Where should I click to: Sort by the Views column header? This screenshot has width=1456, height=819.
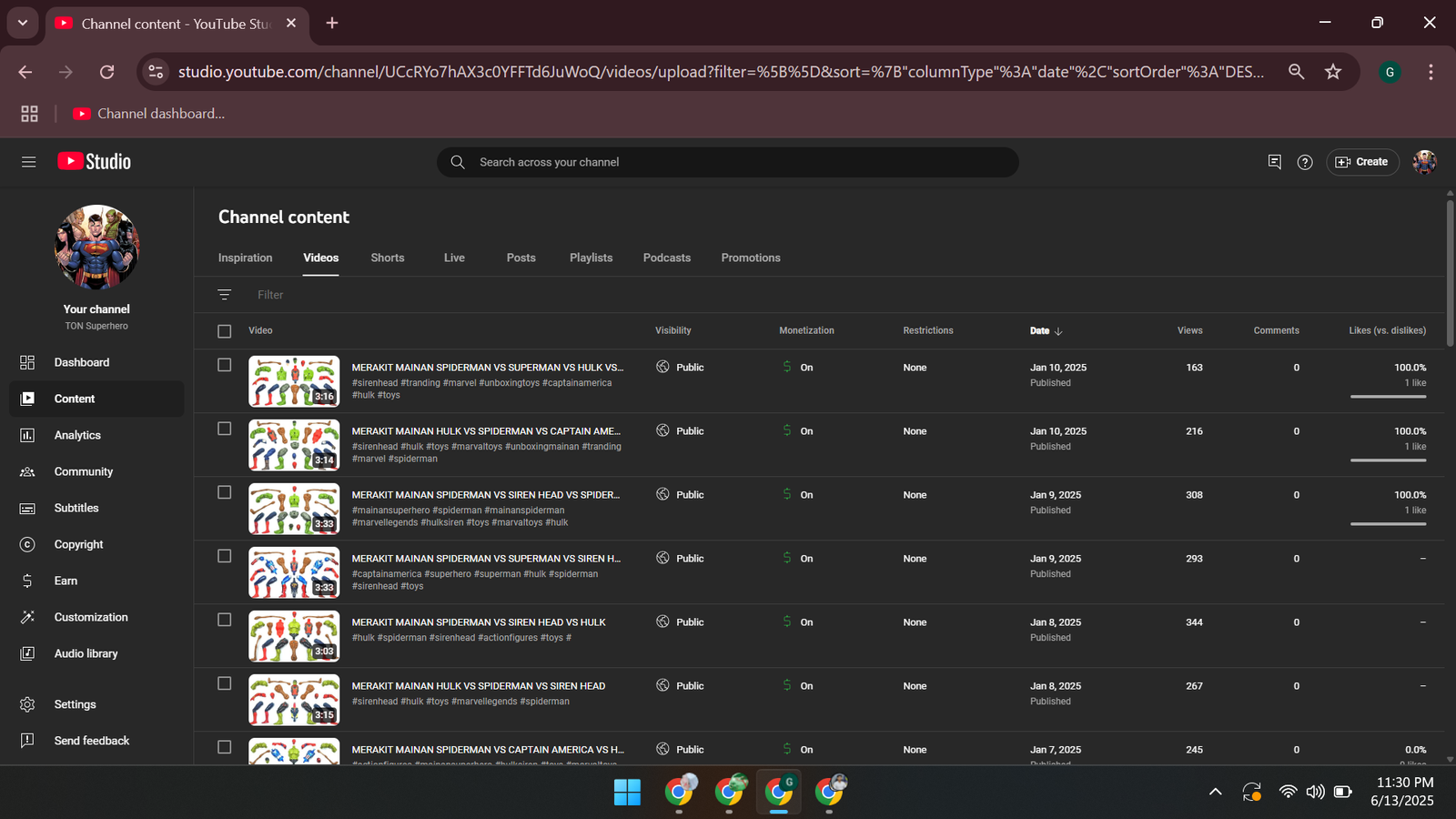coord(1190,331)
